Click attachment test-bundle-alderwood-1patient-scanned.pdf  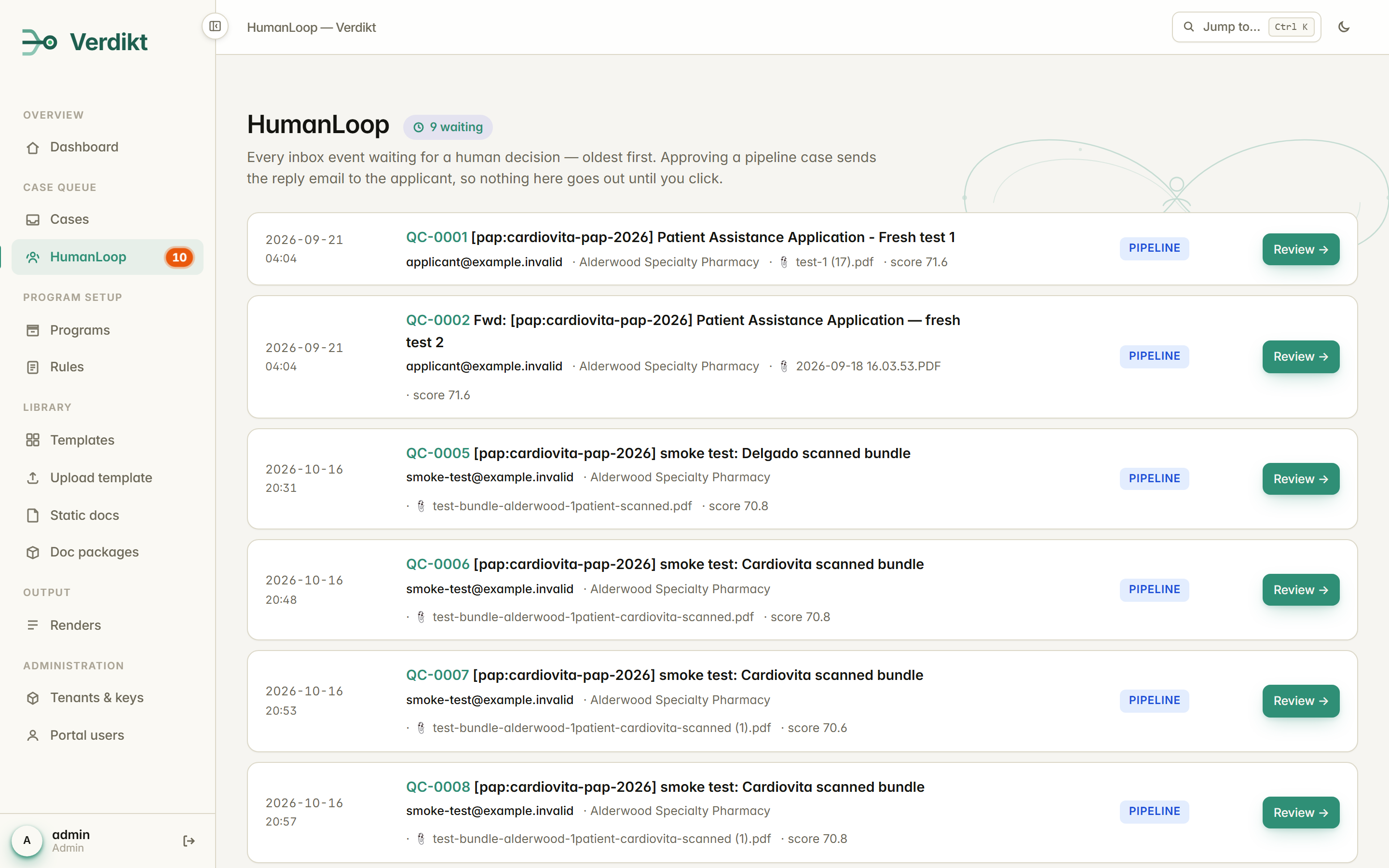(562, 506)
